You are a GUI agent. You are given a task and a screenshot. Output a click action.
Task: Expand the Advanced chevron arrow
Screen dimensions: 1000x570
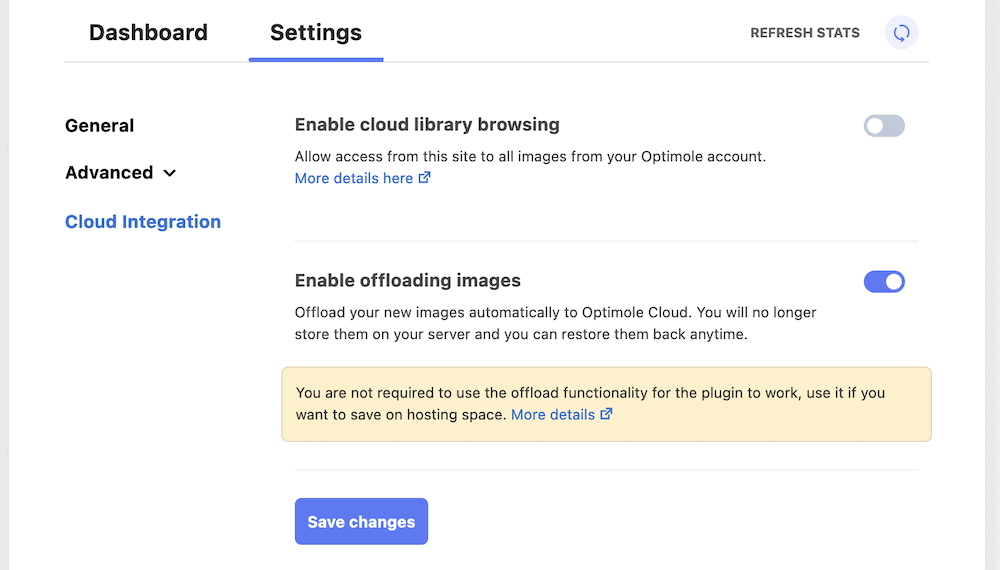point(169,173)
